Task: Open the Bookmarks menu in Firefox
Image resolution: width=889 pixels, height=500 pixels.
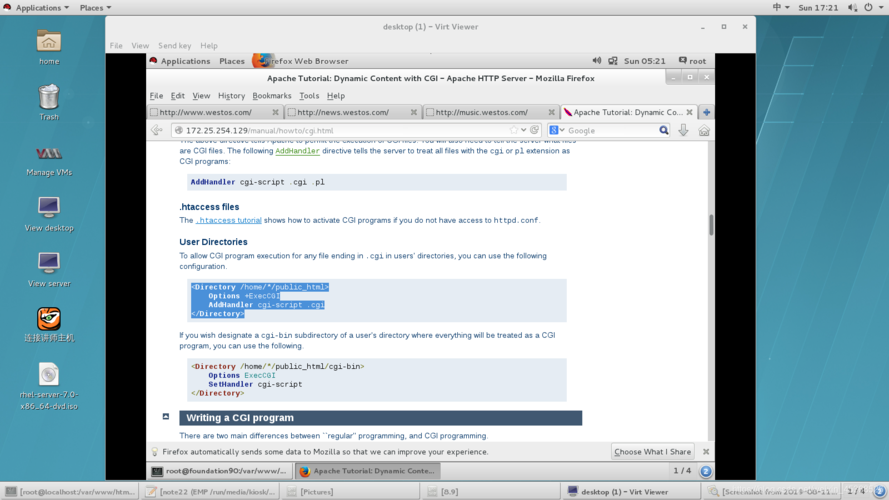Action: (x=271, y=96)
